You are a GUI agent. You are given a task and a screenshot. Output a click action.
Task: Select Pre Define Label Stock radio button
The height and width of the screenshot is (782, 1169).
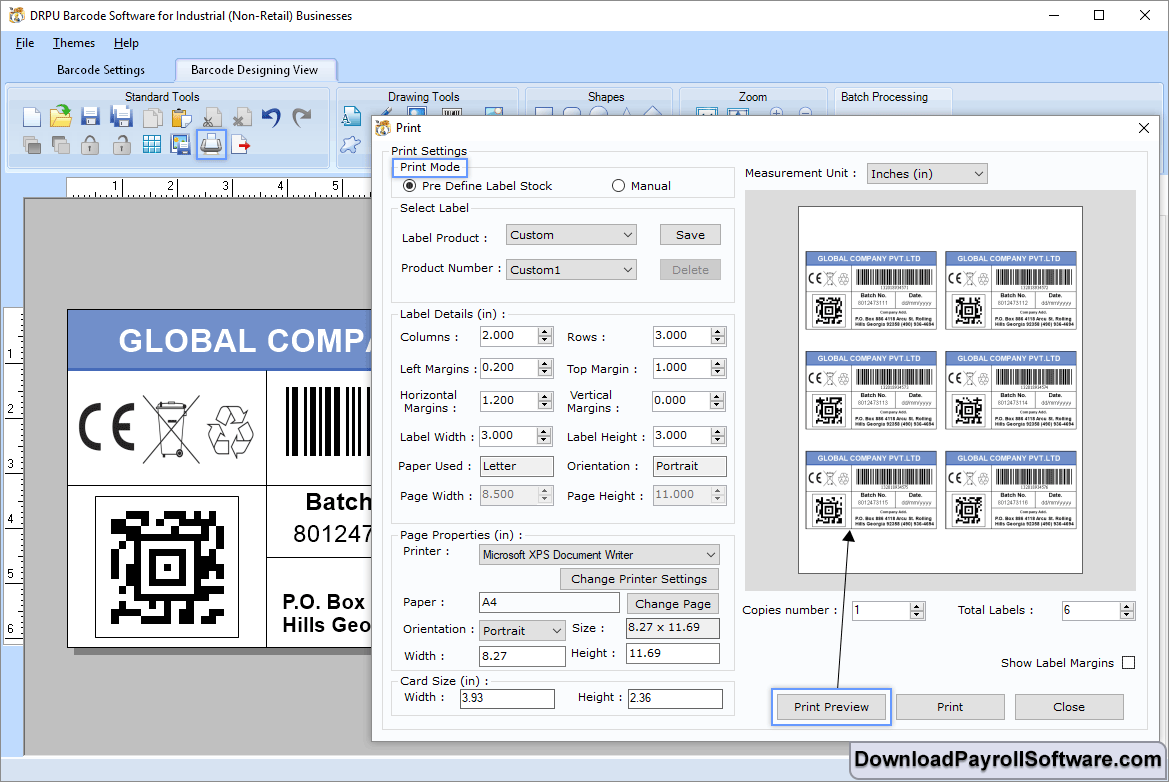click(409, 186)
